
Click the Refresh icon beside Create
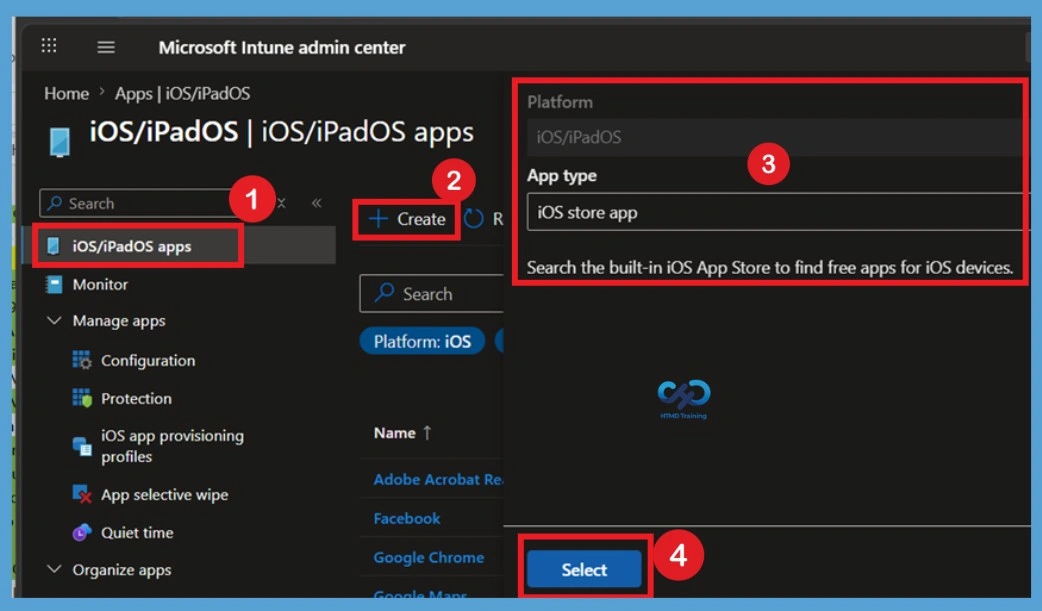(473, 219)
